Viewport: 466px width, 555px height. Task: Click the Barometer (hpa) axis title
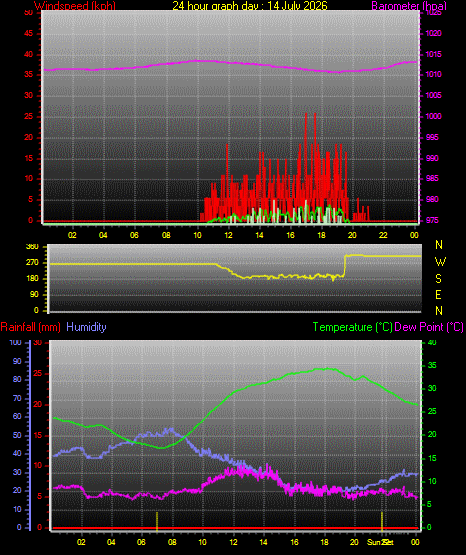[409, 6]
